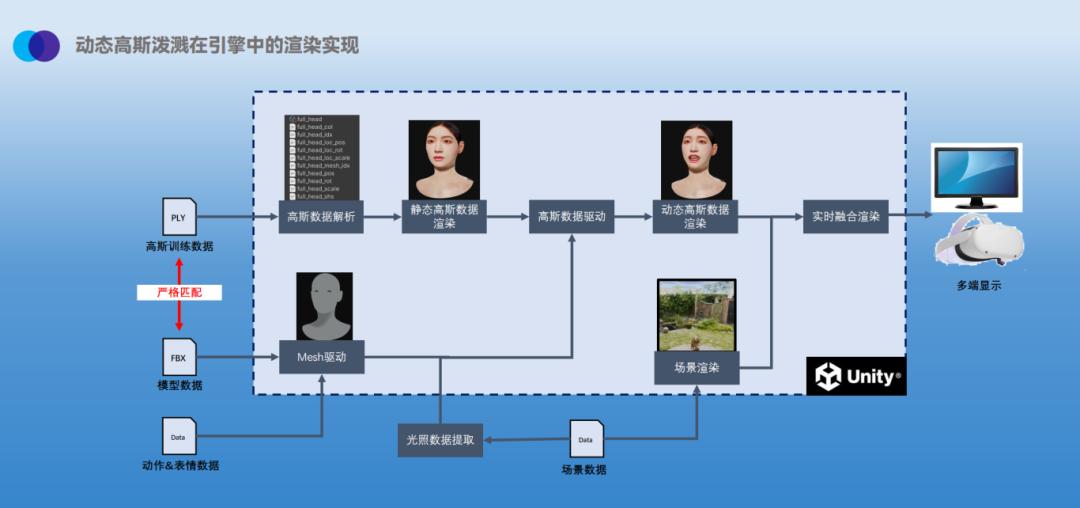
Task: Open the gray mesh head thumbnail
Action: point(324,306)
